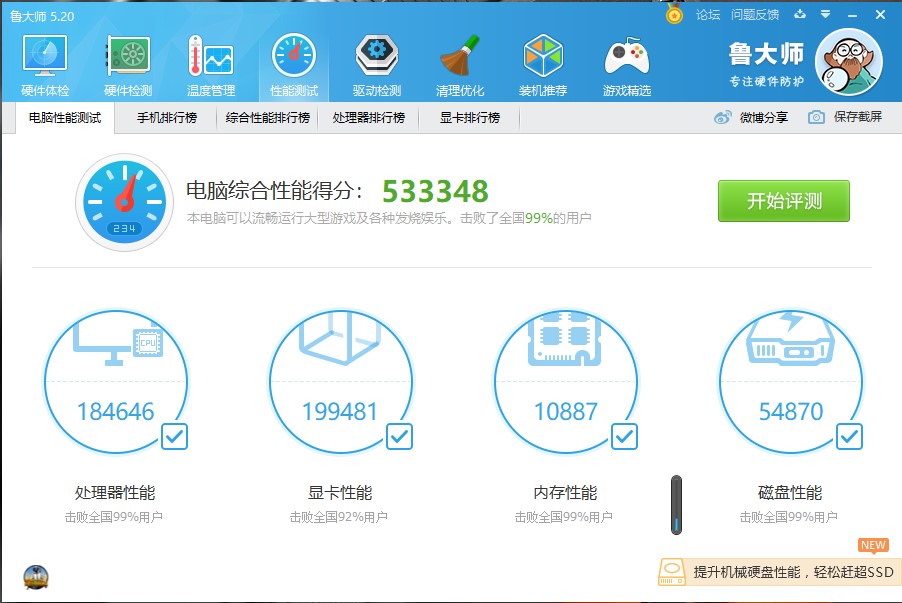Image resolution: width=902 pixels, height=603 pixels.
Task: Click the 显卡性能 label
Action: pyautogui.click(x=340, y=493)
